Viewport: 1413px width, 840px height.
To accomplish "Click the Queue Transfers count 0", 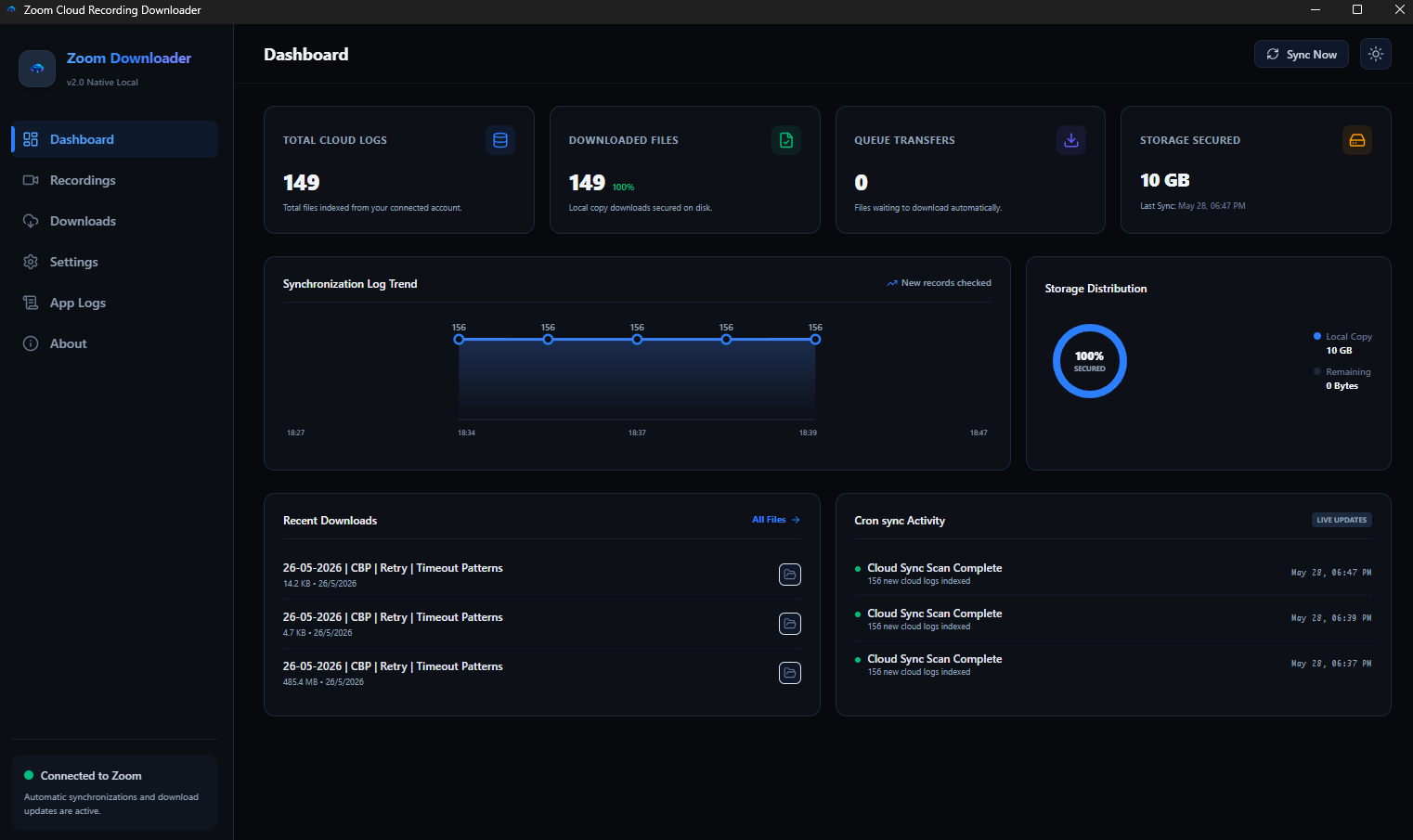I will click(x=861, y=183).
